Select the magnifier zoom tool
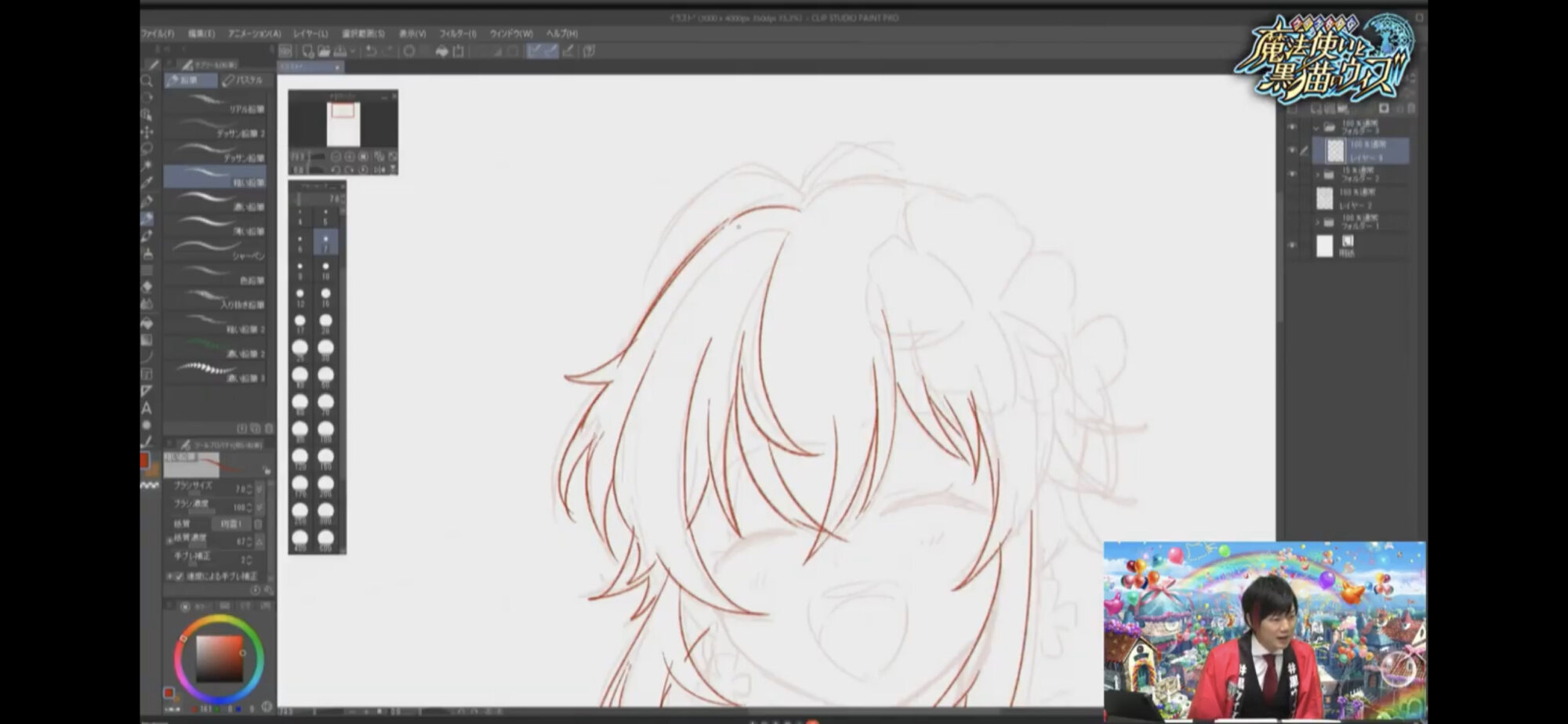 (147, 81)
